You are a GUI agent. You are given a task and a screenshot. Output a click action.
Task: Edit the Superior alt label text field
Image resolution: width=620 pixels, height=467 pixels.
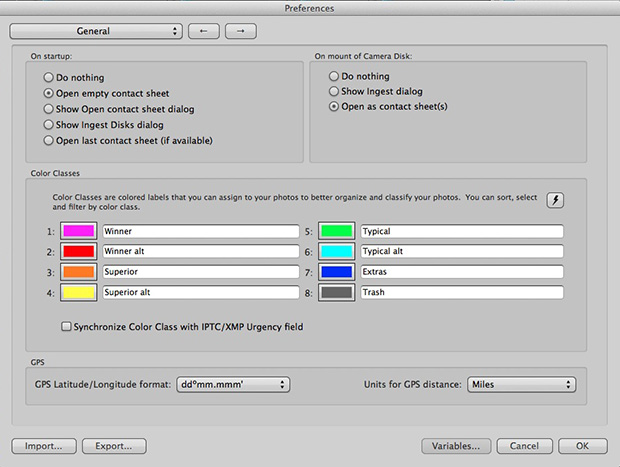coord(200,293)
